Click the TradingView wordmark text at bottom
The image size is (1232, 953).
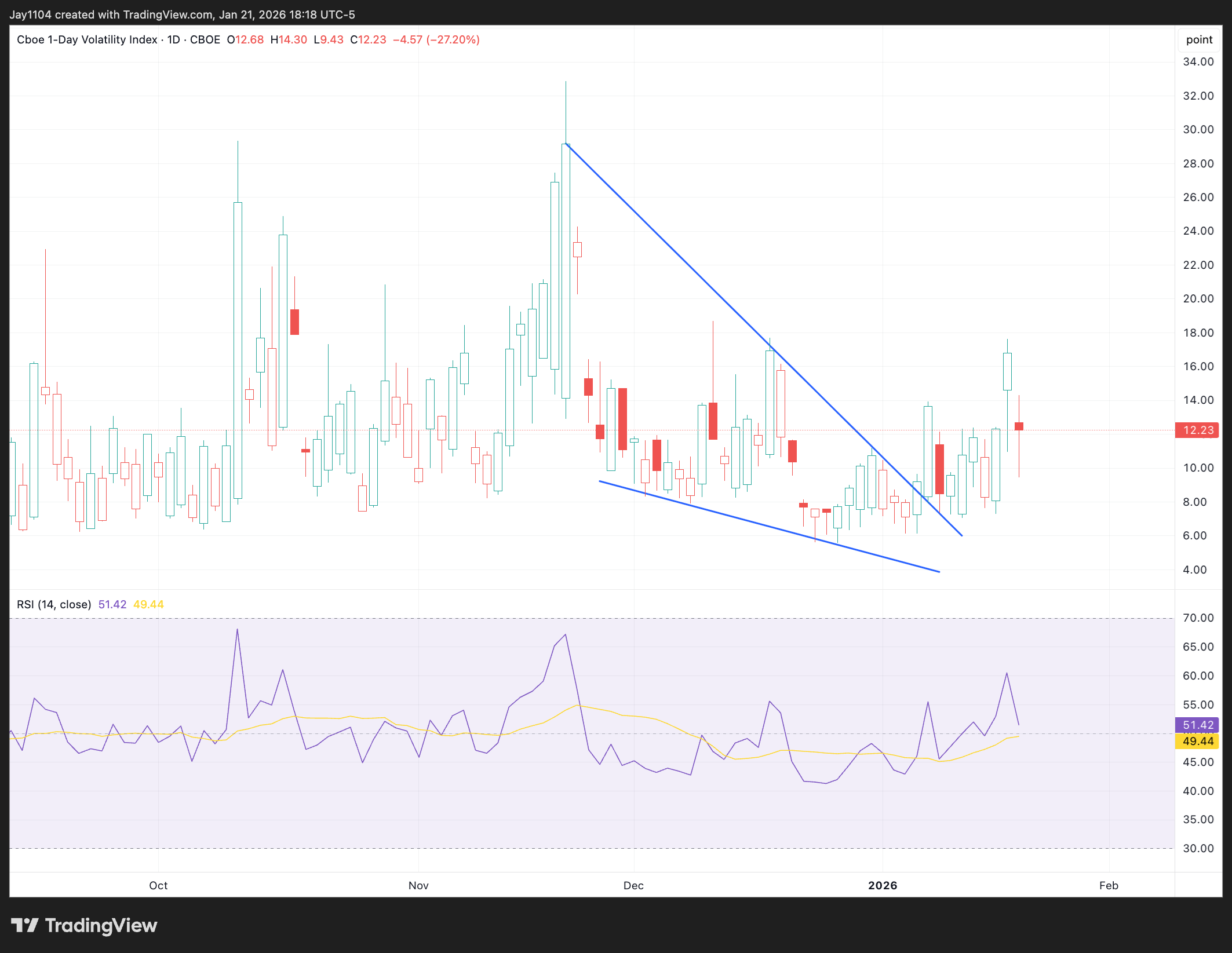coord(101,925)
